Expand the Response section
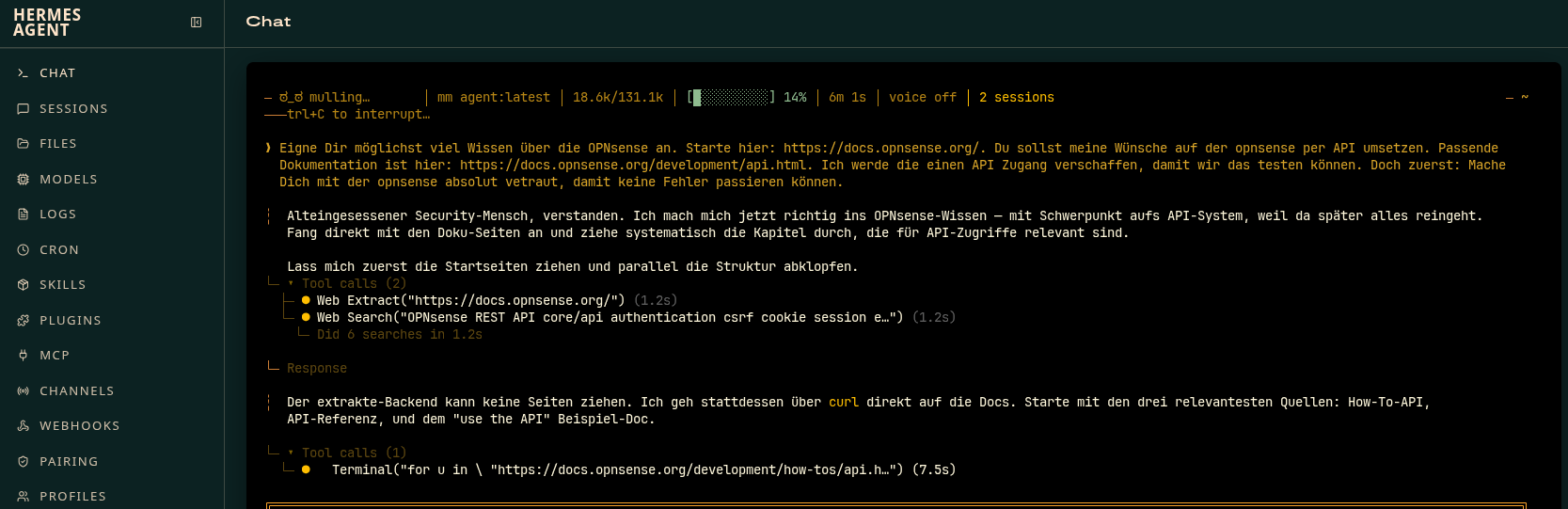The height and width of the screenshot is (509, 1568). 316,368
